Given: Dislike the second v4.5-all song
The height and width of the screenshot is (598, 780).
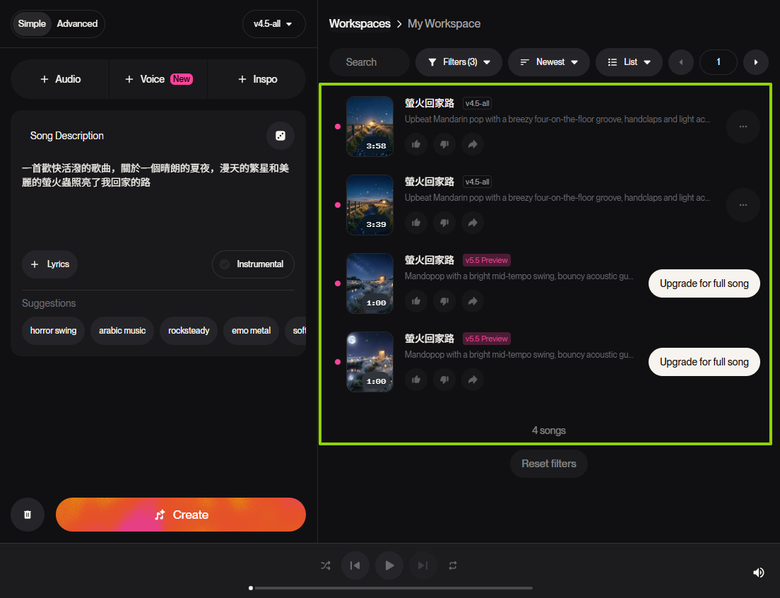Looking at the screenshot, I should (x=444, y=222).
